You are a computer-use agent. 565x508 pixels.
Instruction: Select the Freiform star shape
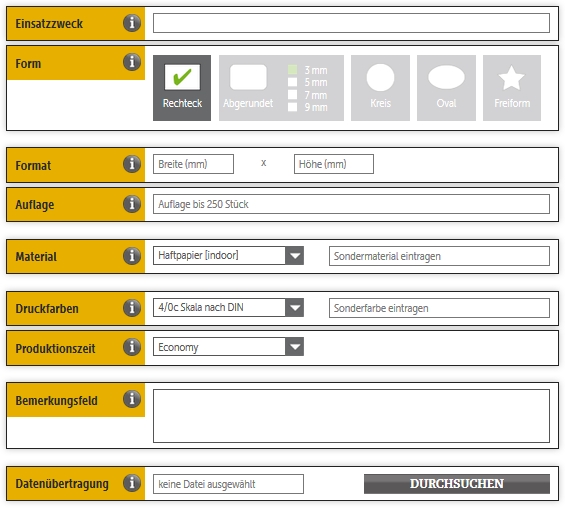(x=512, y=88)
